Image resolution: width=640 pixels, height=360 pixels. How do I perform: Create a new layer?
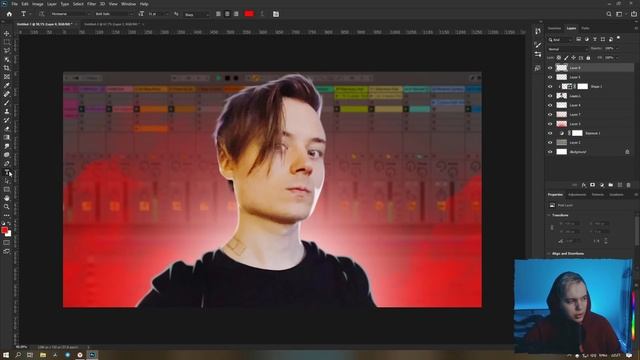pyautogui.click(x=620, y=185)
